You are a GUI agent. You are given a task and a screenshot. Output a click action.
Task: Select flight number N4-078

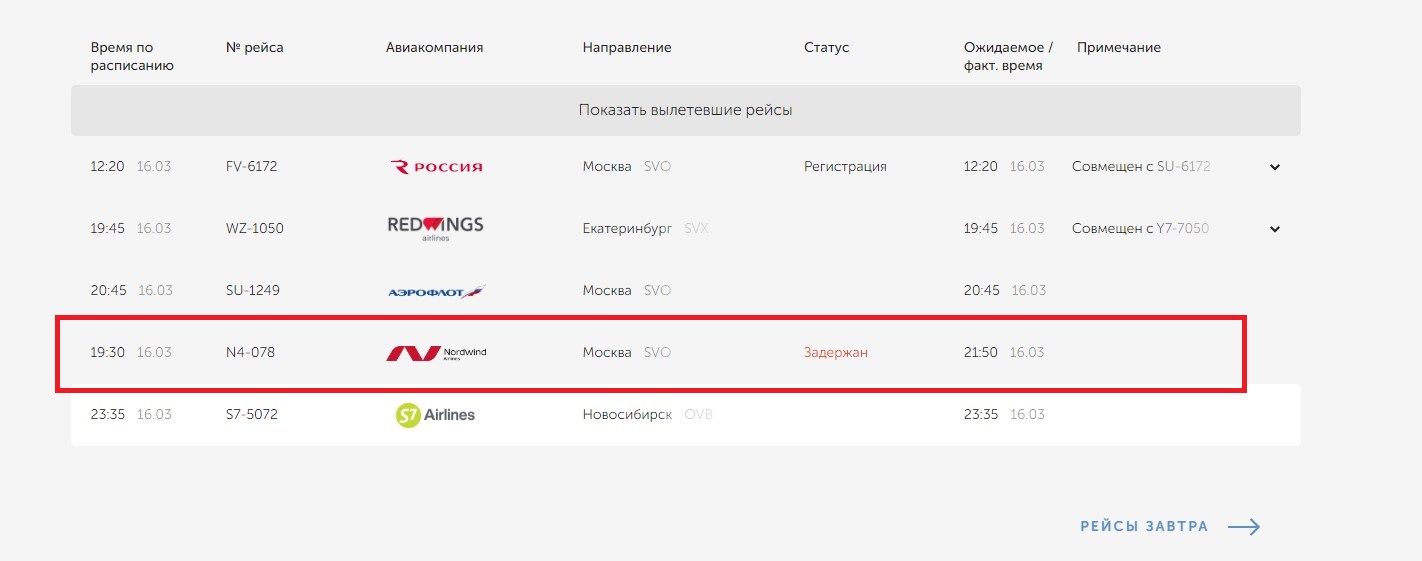tap(250, 352)
